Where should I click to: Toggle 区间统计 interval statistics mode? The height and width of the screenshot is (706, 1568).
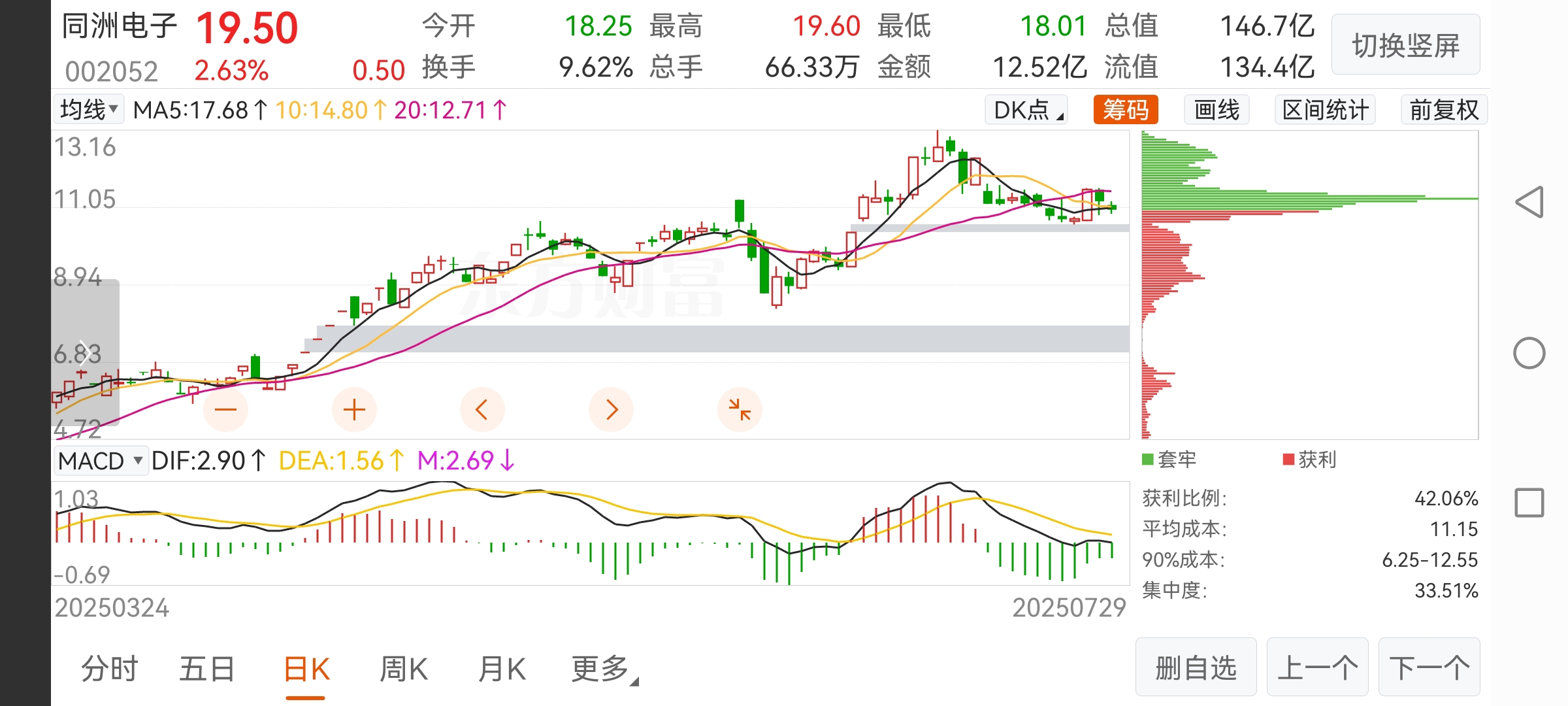1325,110
